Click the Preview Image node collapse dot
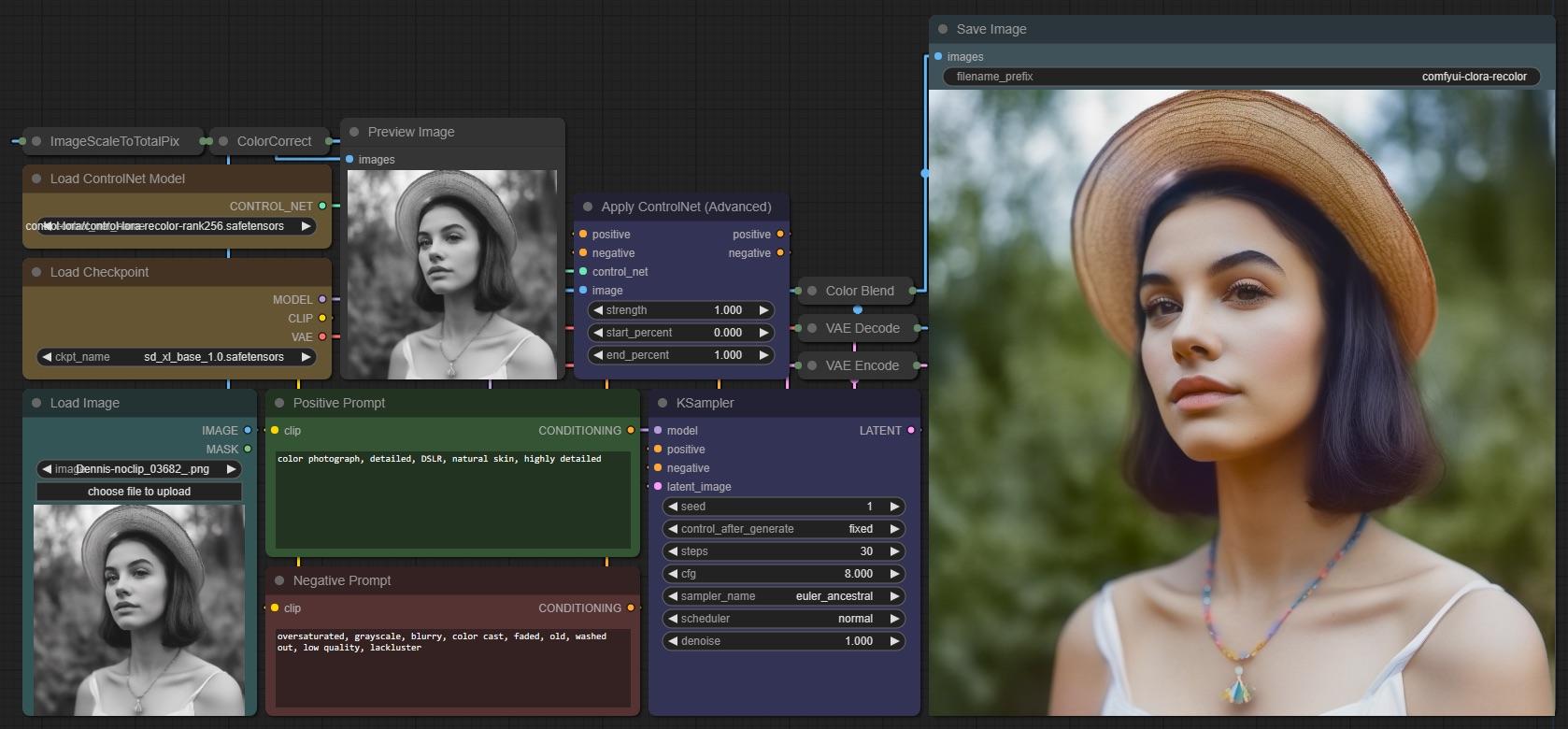The height and width of the screenshot is (729, 1568). click(x=354, y=132)
